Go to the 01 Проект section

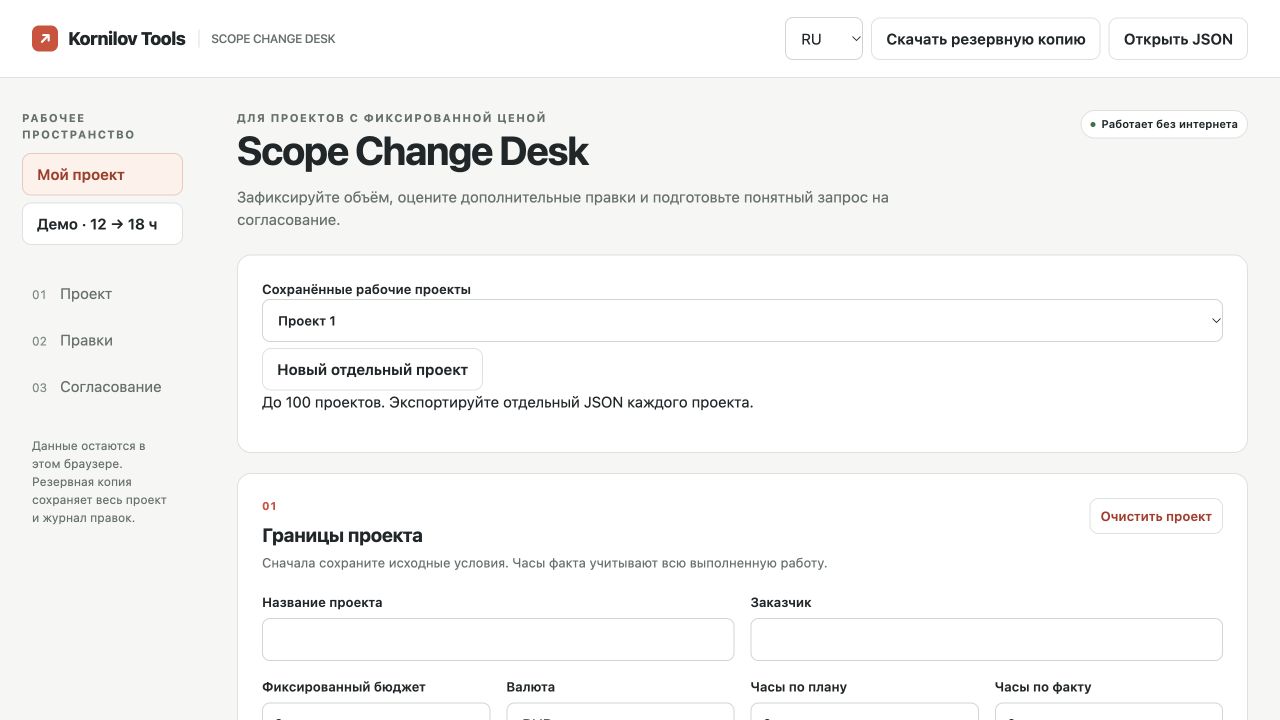[72, 294]
